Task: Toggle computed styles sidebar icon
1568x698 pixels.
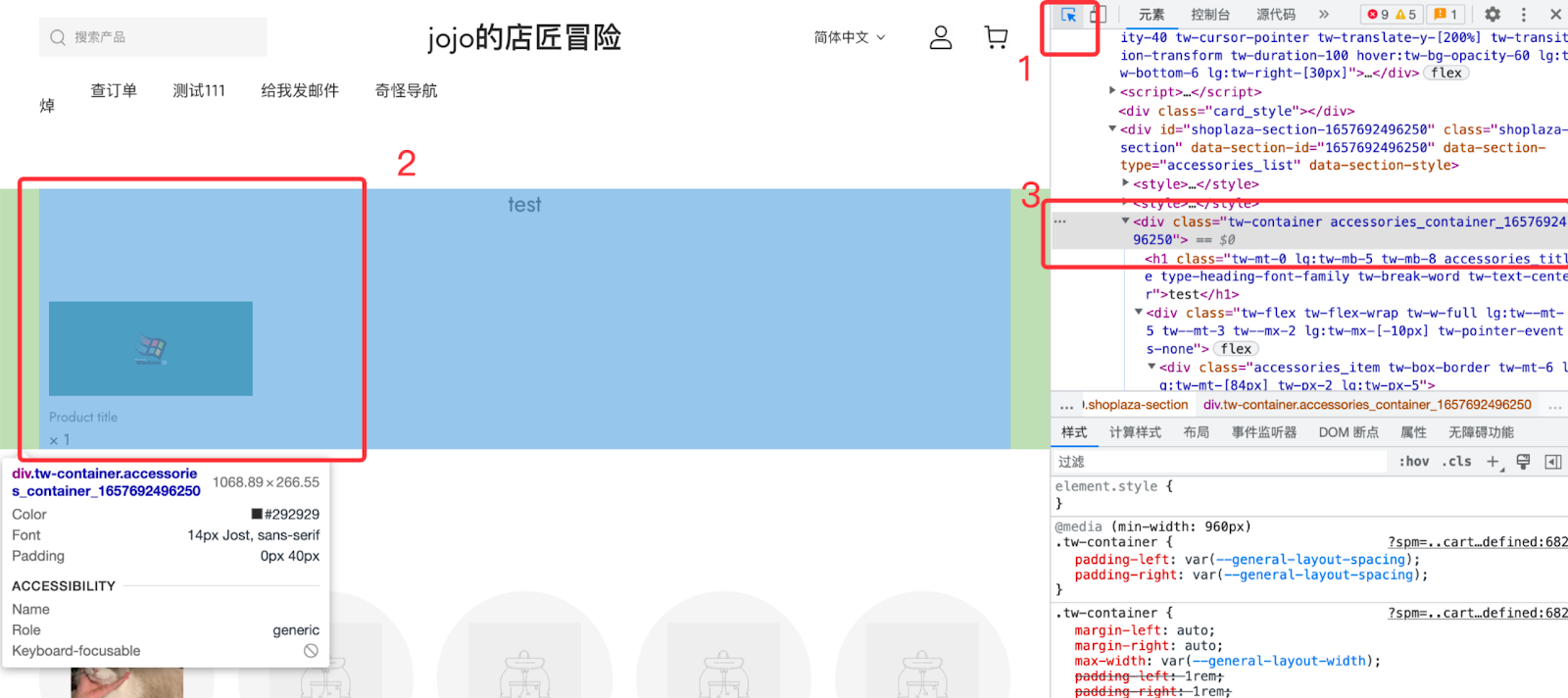Action: pyautogui.click(x=1553, y=462)
